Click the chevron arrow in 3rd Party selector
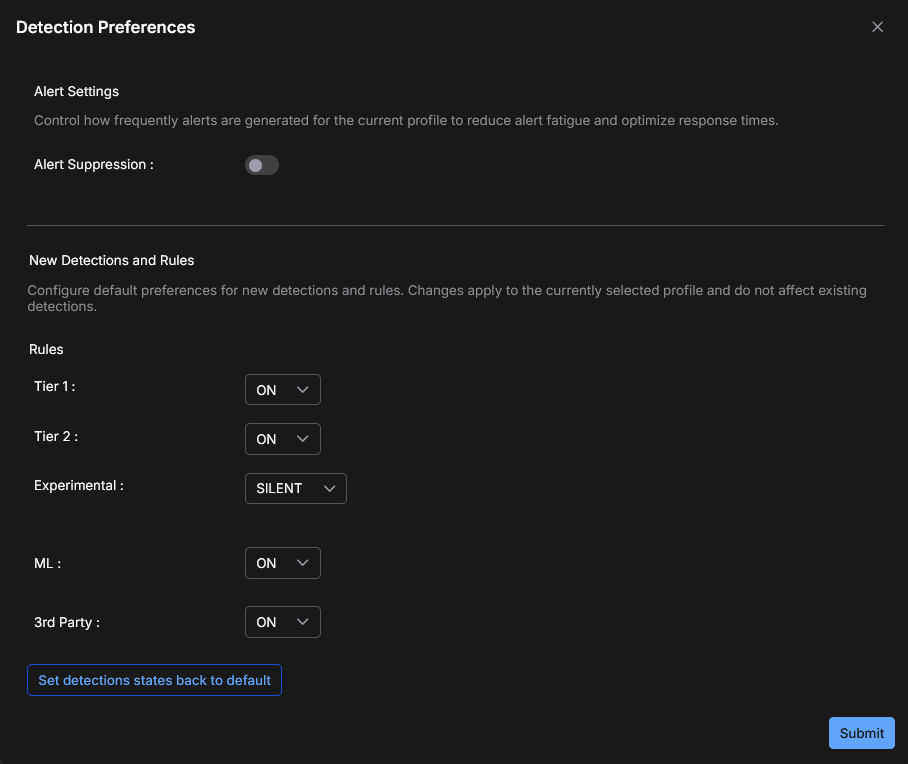Image resolution: width=908 pixels, height=764 pixels. (x=303, y=622)
